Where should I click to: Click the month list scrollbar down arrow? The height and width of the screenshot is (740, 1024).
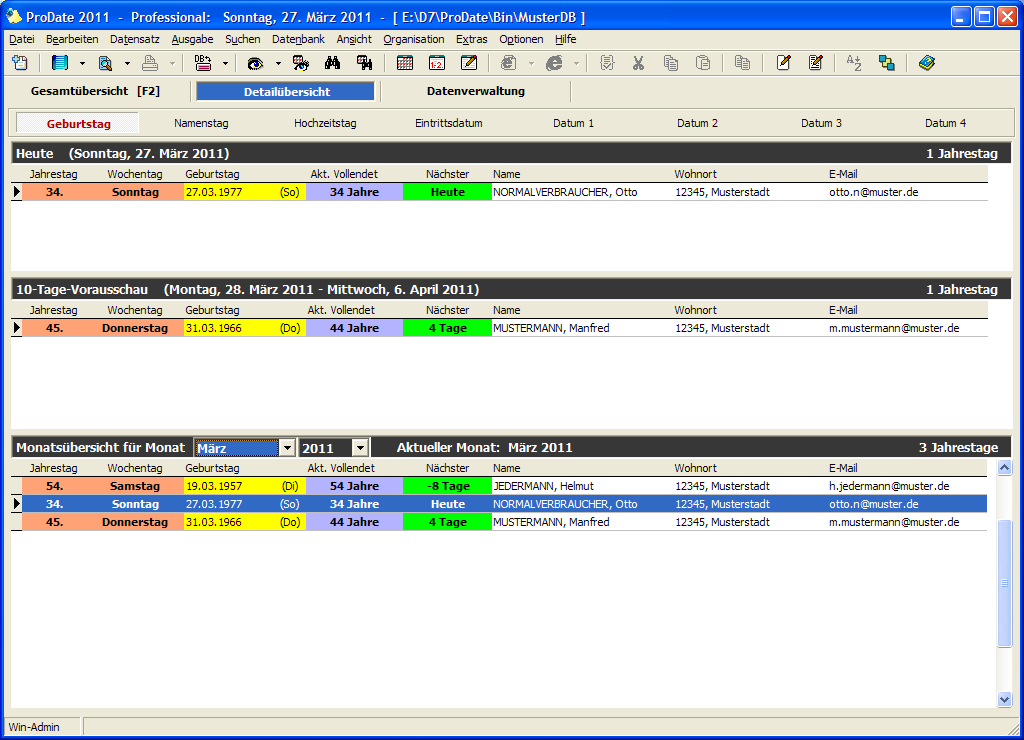pyautogui.click(x=1005, y=700)
